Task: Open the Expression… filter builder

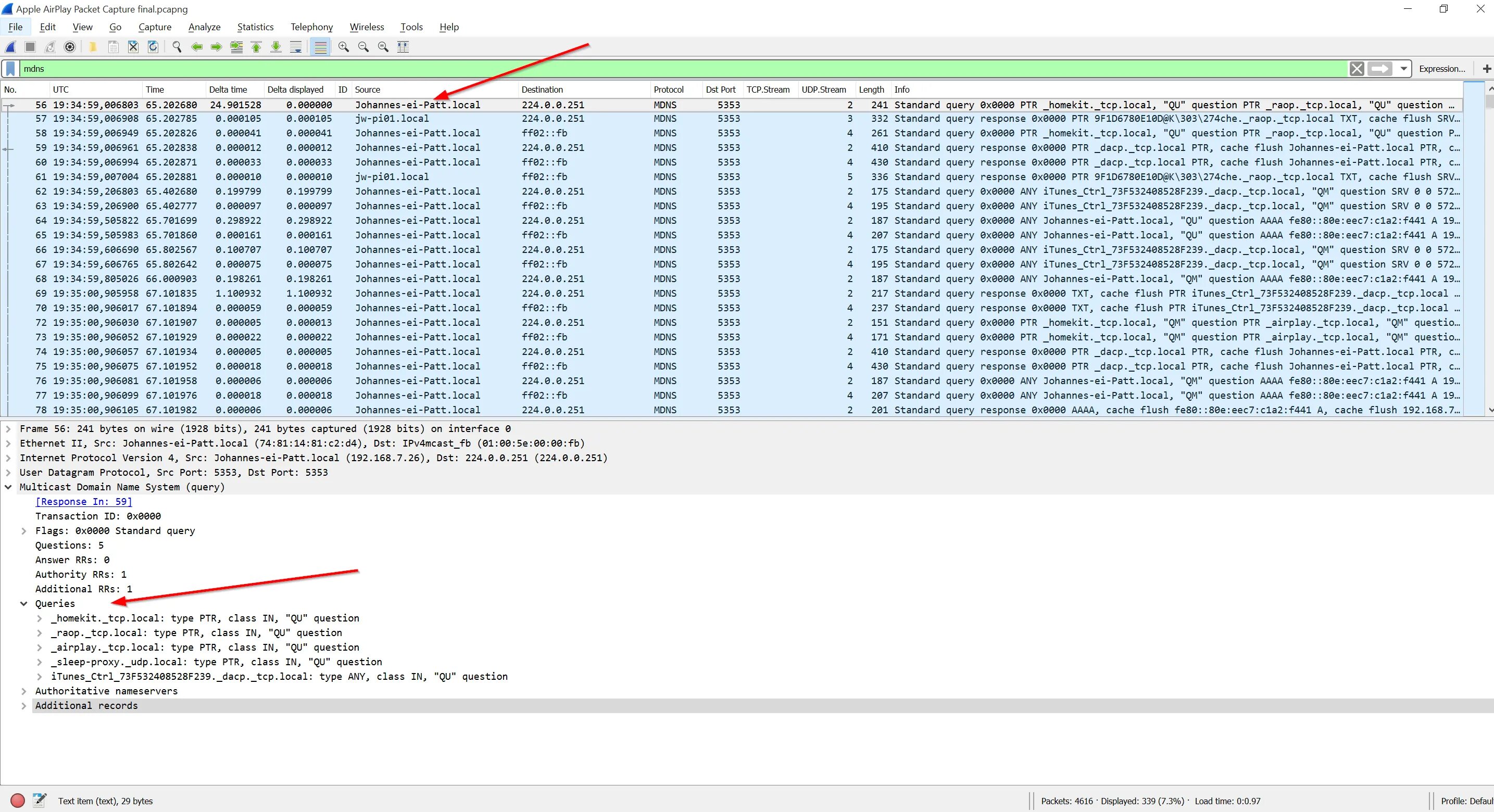Action: tap(1442, 69)
